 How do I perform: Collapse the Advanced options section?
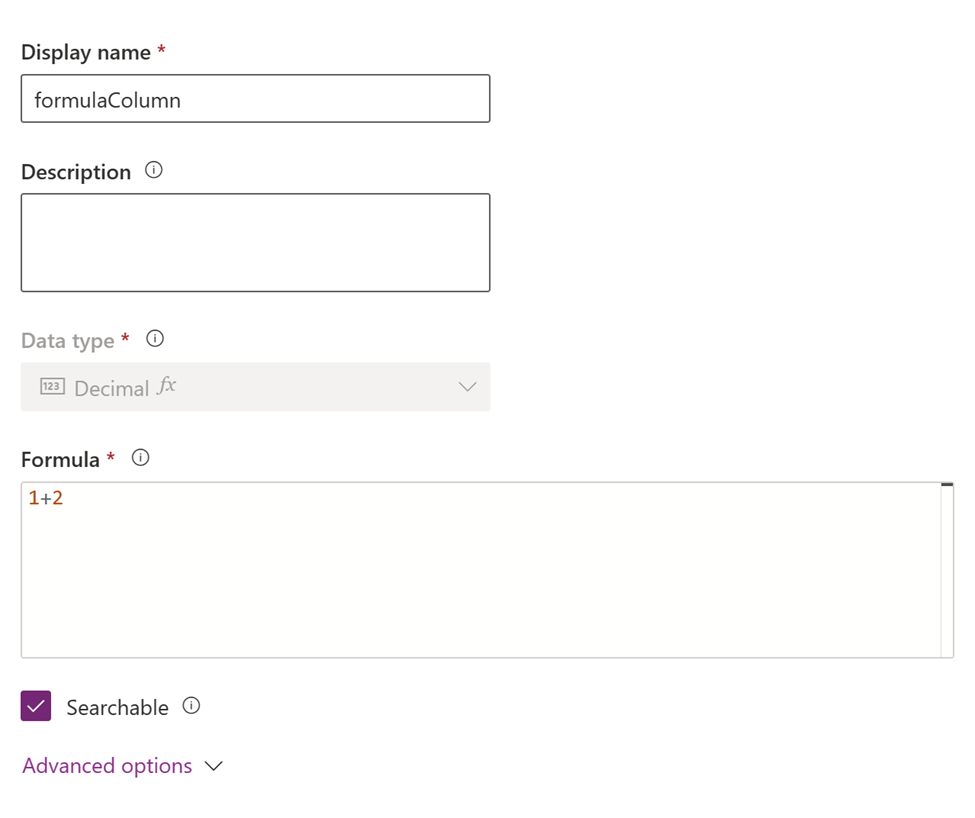(x=106, y=765)
